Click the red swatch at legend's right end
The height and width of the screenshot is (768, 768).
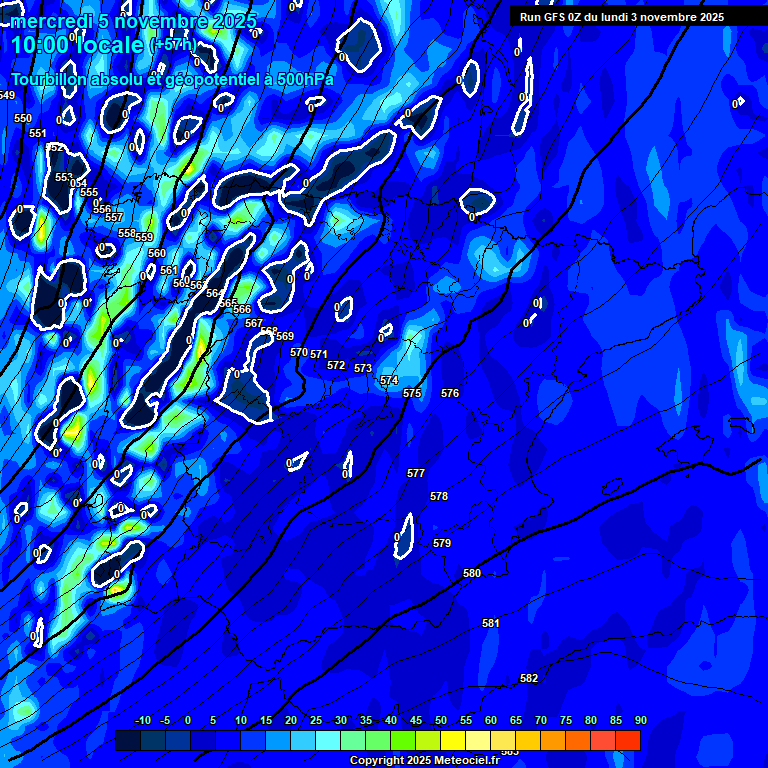pos(628,740)
